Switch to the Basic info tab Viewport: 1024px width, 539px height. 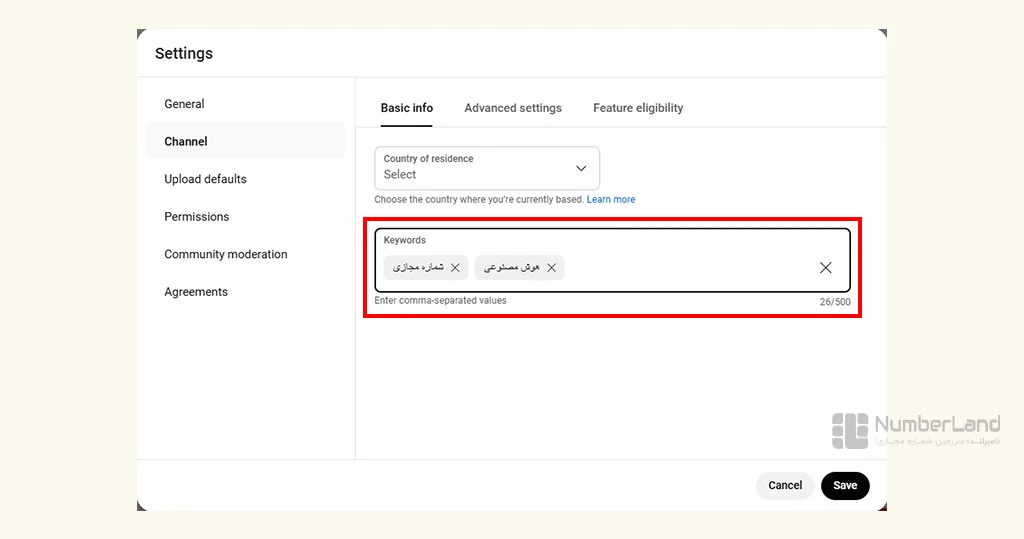pyautogui.click(x=406, y=108)
